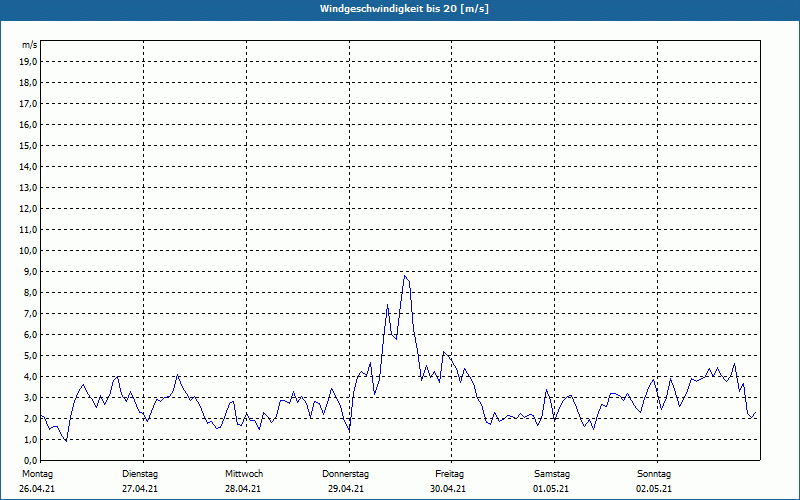This screenshot has width=800, height=500.
Task: Click the 'm/s' unit label
Action: [30, 45]
